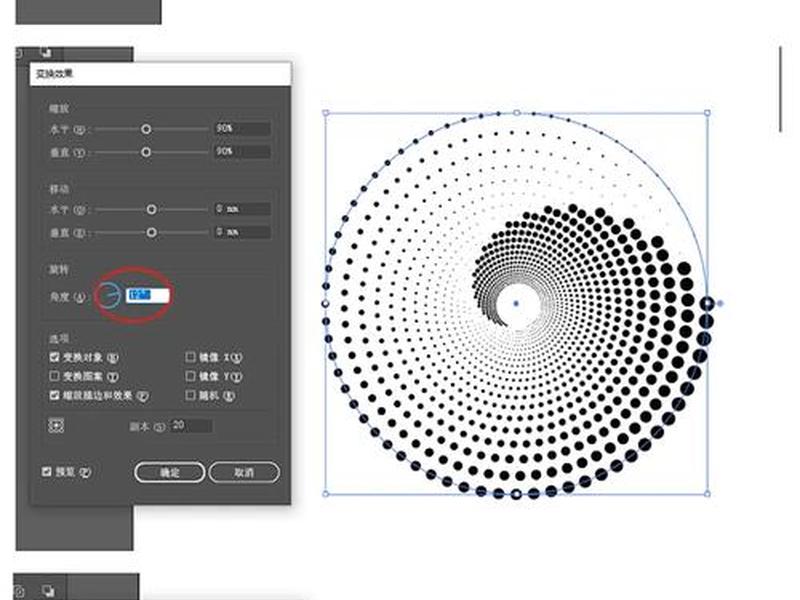The image size is (800, 600).
Task: Toggle the 缩放描边和效果 checkbox
Action: 55,395
